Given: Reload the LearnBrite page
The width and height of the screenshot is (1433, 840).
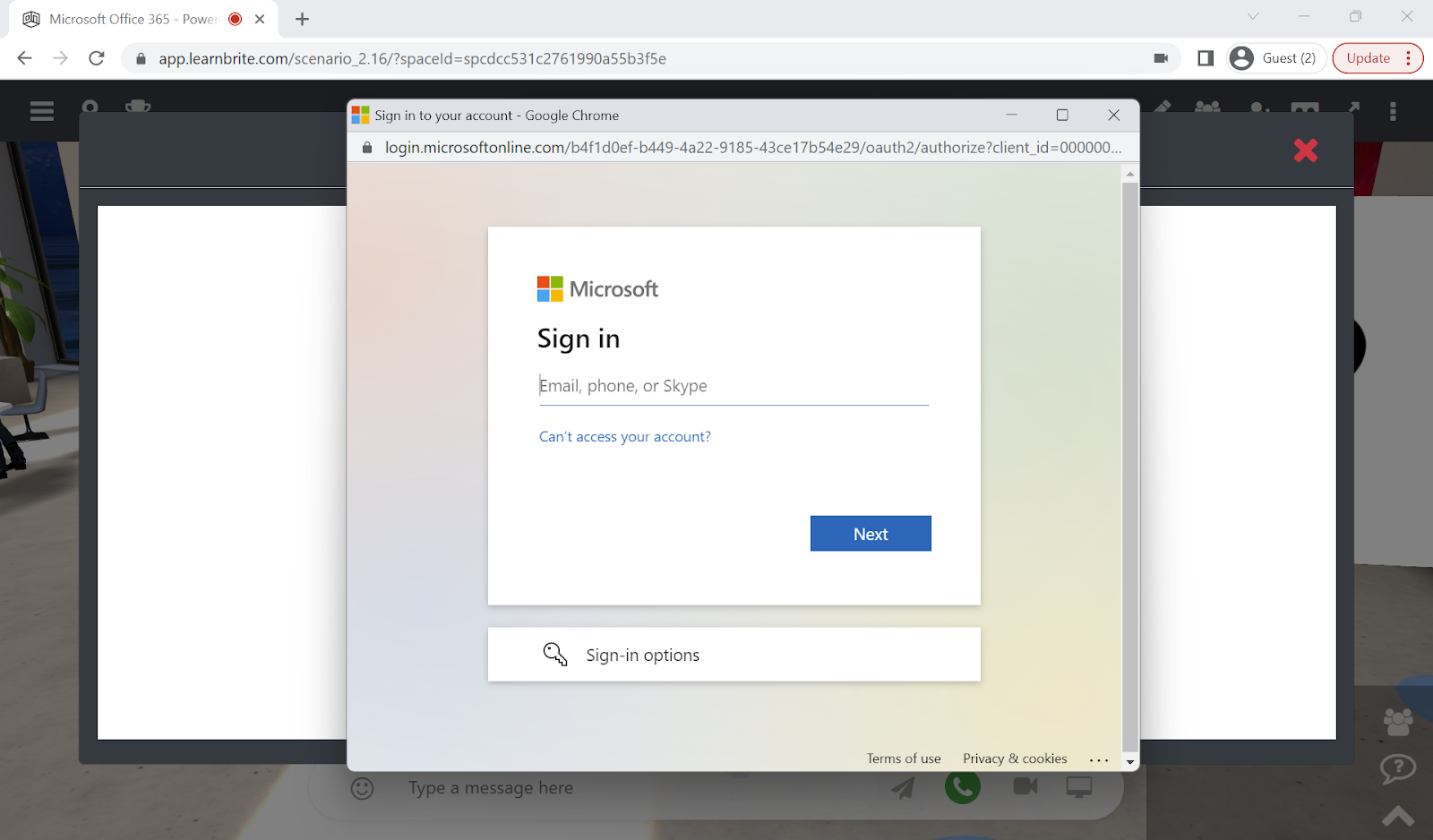Looking at the screenshot, I should click(97, 58).
